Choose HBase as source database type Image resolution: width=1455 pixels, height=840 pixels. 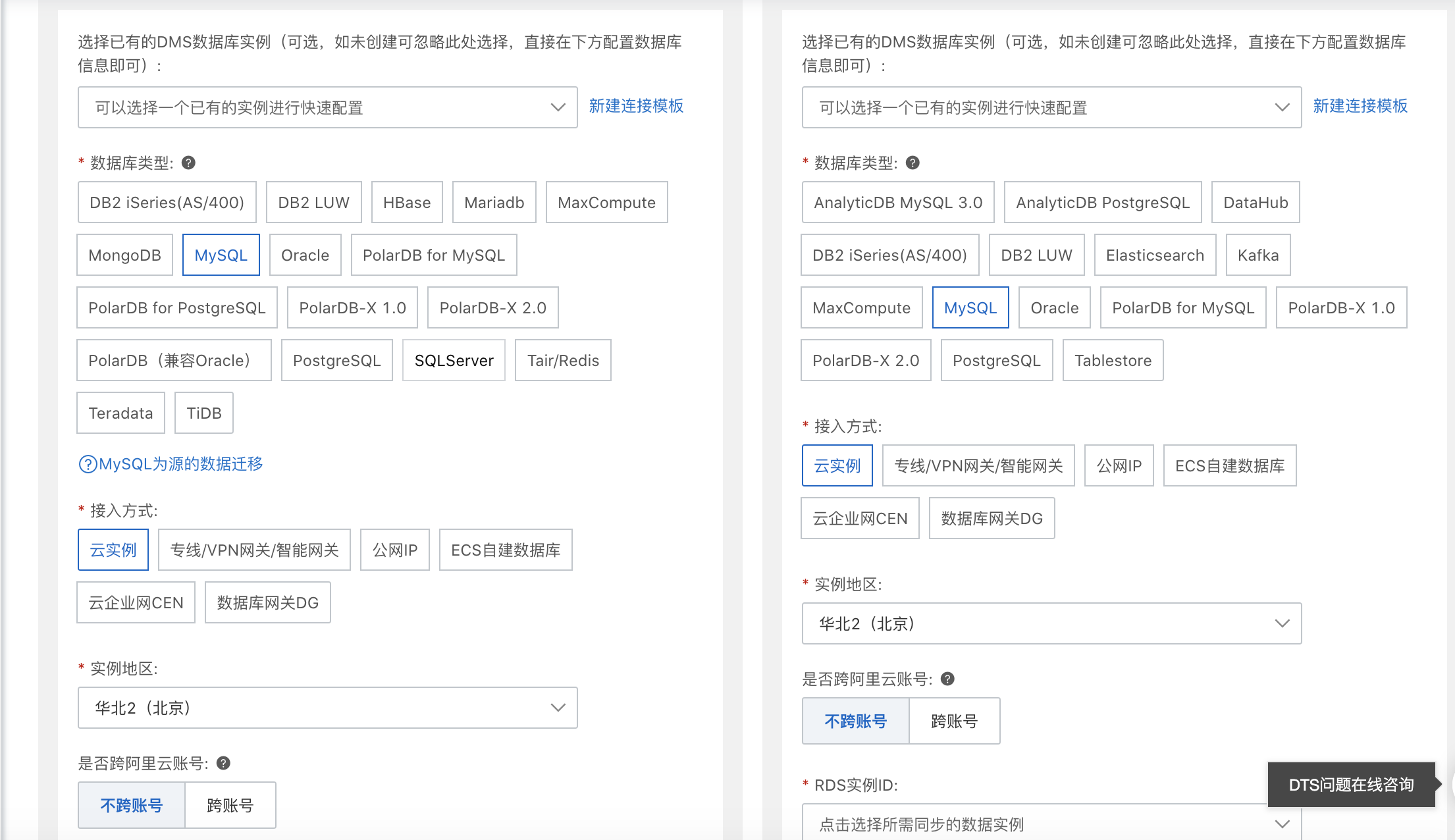click(x=407, y=202)
